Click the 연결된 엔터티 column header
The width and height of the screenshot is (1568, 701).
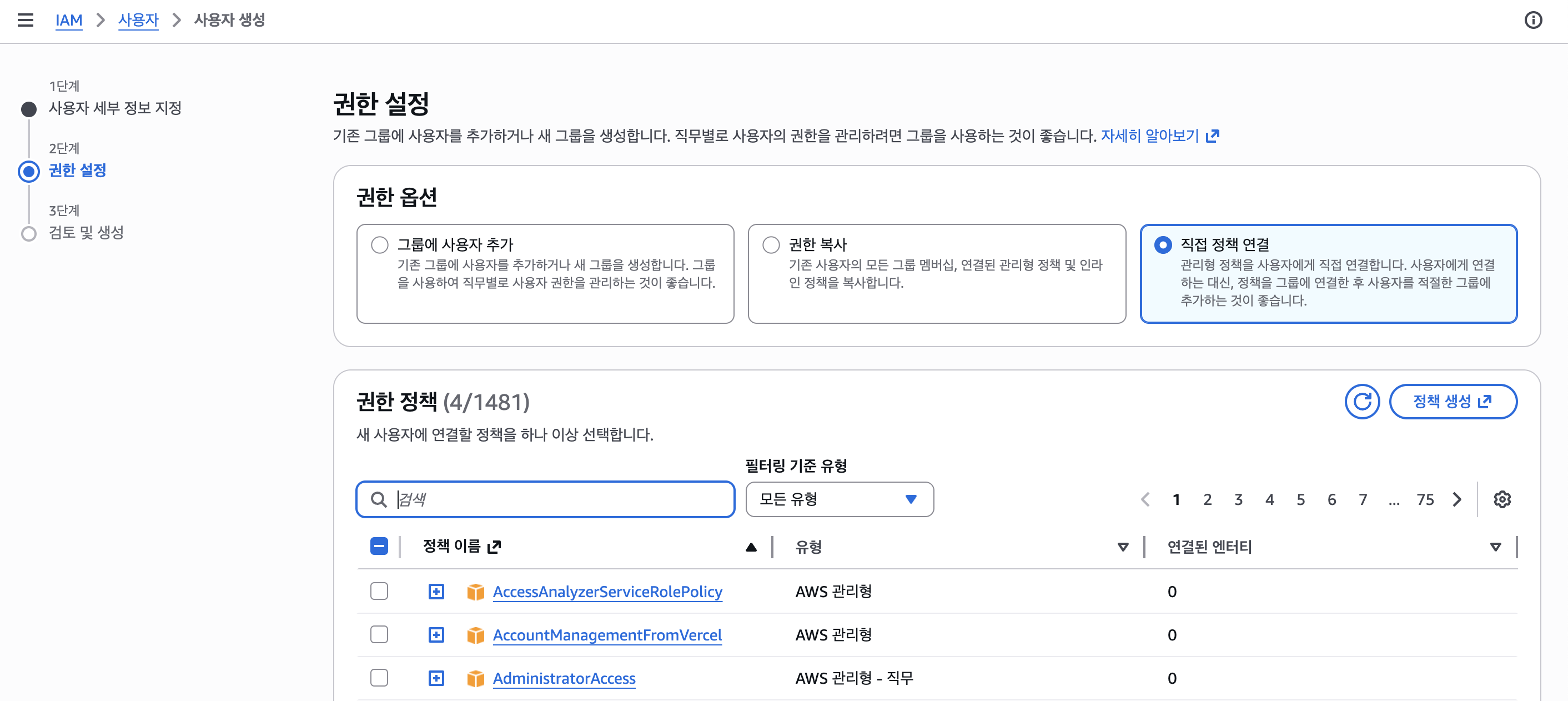(1209, 547)
